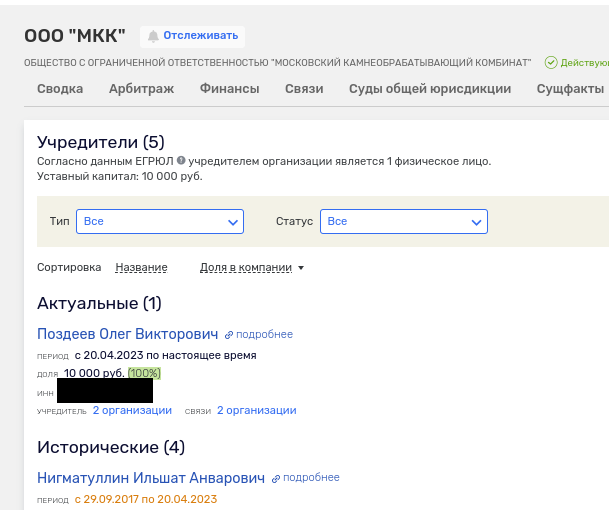Click the Актуальные (1) heading

tap(99, 303)
